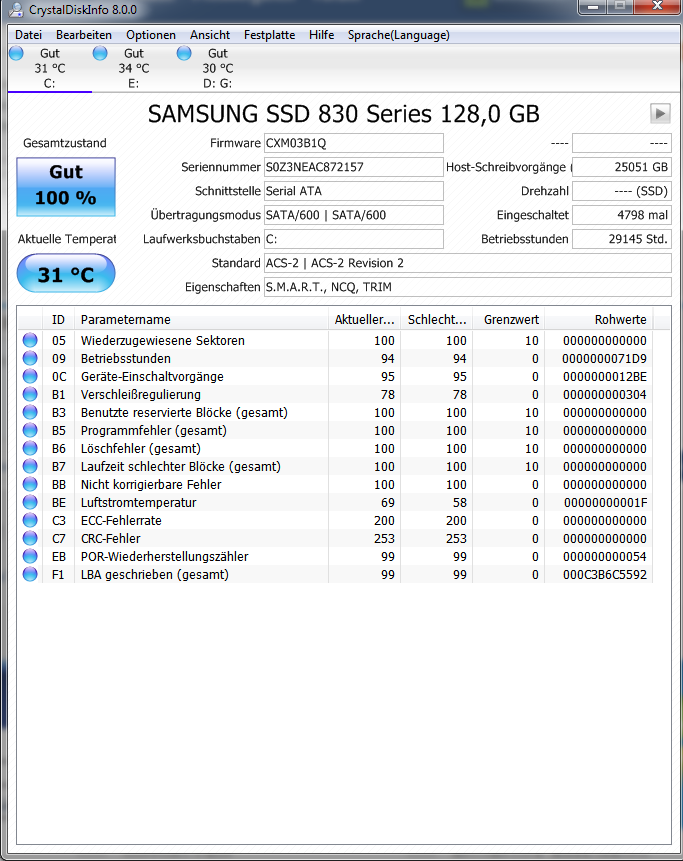Open the Optionen menu

151,35
